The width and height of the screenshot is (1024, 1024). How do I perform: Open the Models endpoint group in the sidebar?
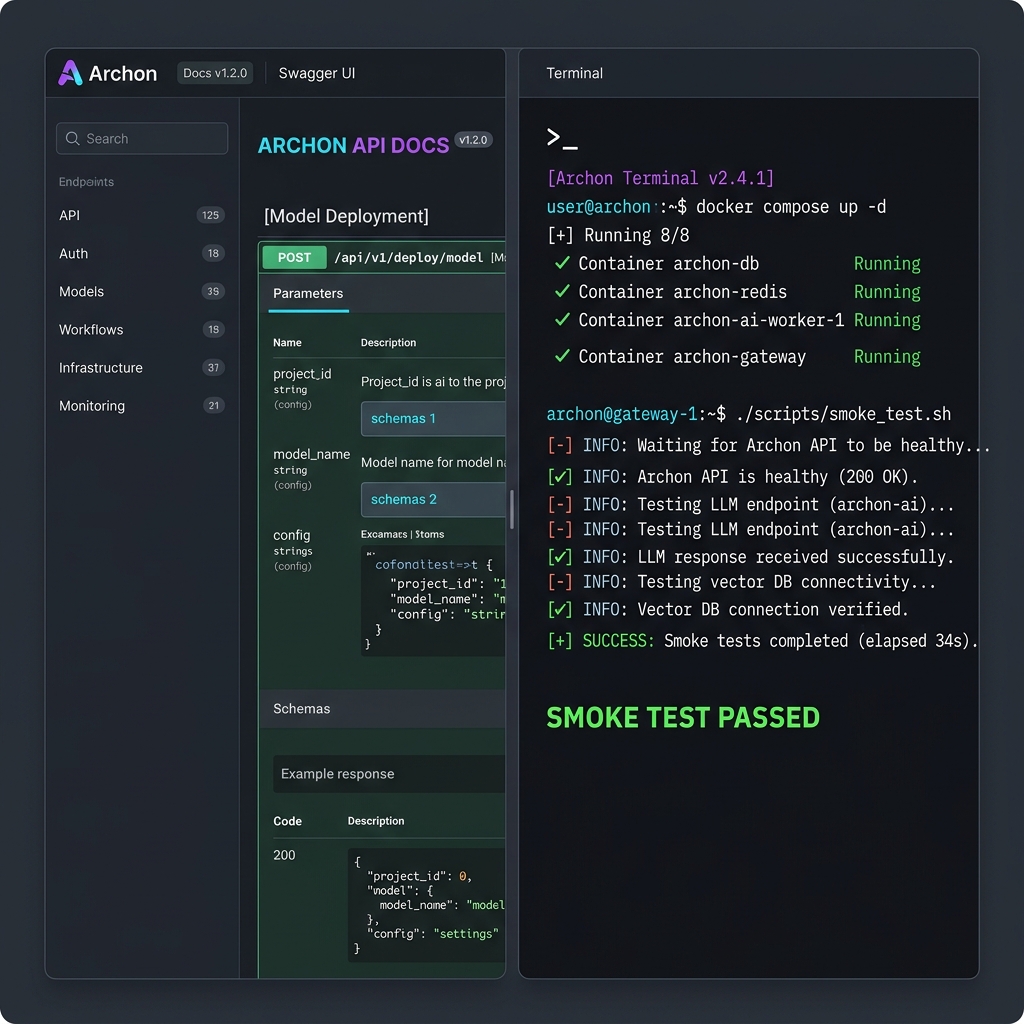tap(81, 291)
